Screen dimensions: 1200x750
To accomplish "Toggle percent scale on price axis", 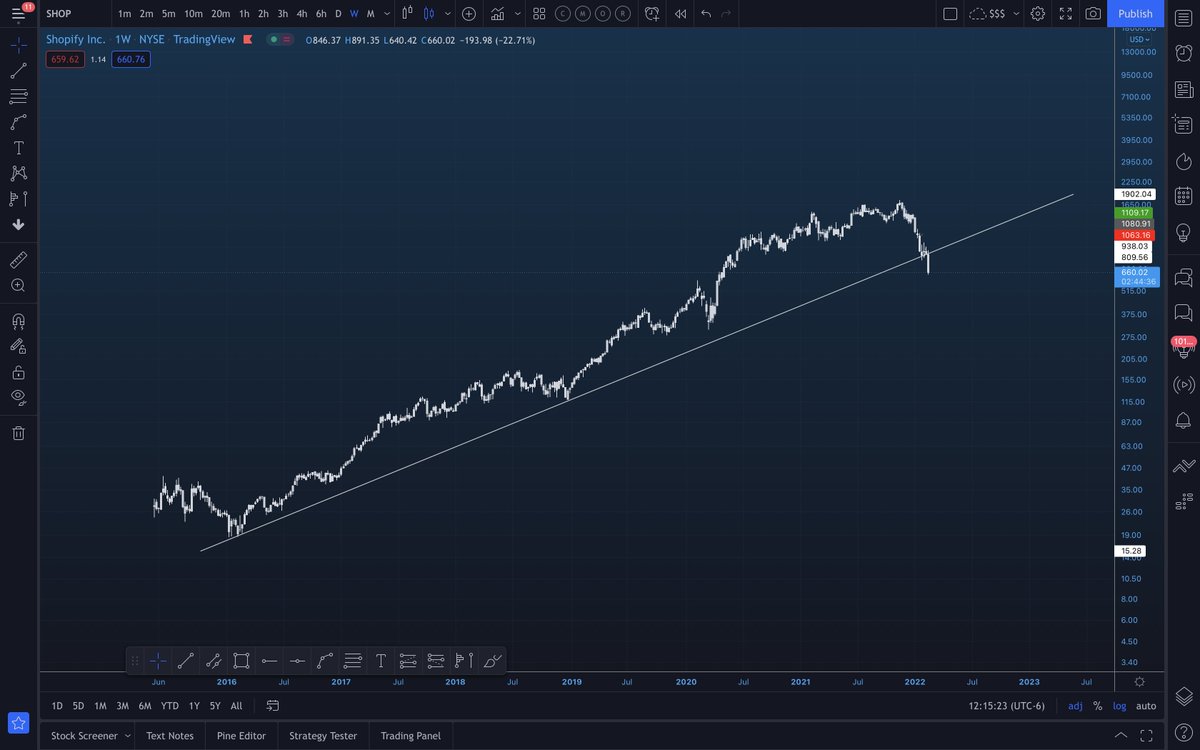I will [x=1097, y=706].
